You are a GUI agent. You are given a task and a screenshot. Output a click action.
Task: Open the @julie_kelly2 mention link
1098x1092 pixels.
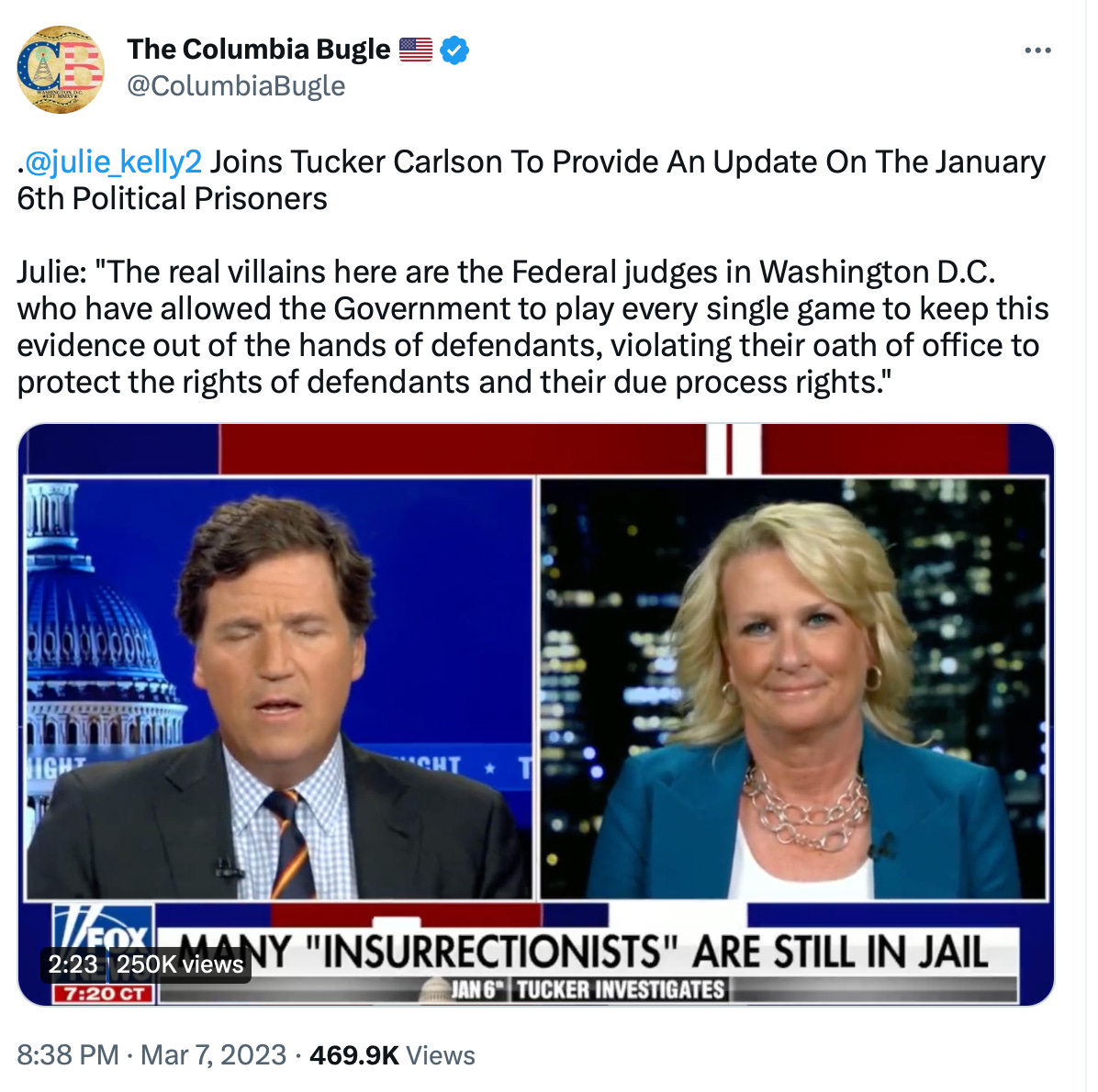pyautogui.click(x=113, y=162)
